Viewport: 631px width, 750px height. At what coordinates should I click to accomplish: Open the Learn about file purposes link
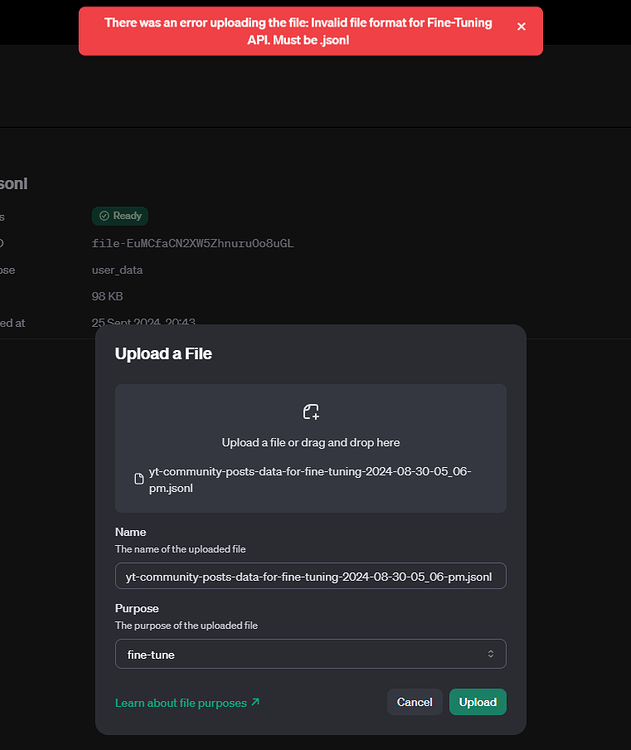tap(181, 703)
